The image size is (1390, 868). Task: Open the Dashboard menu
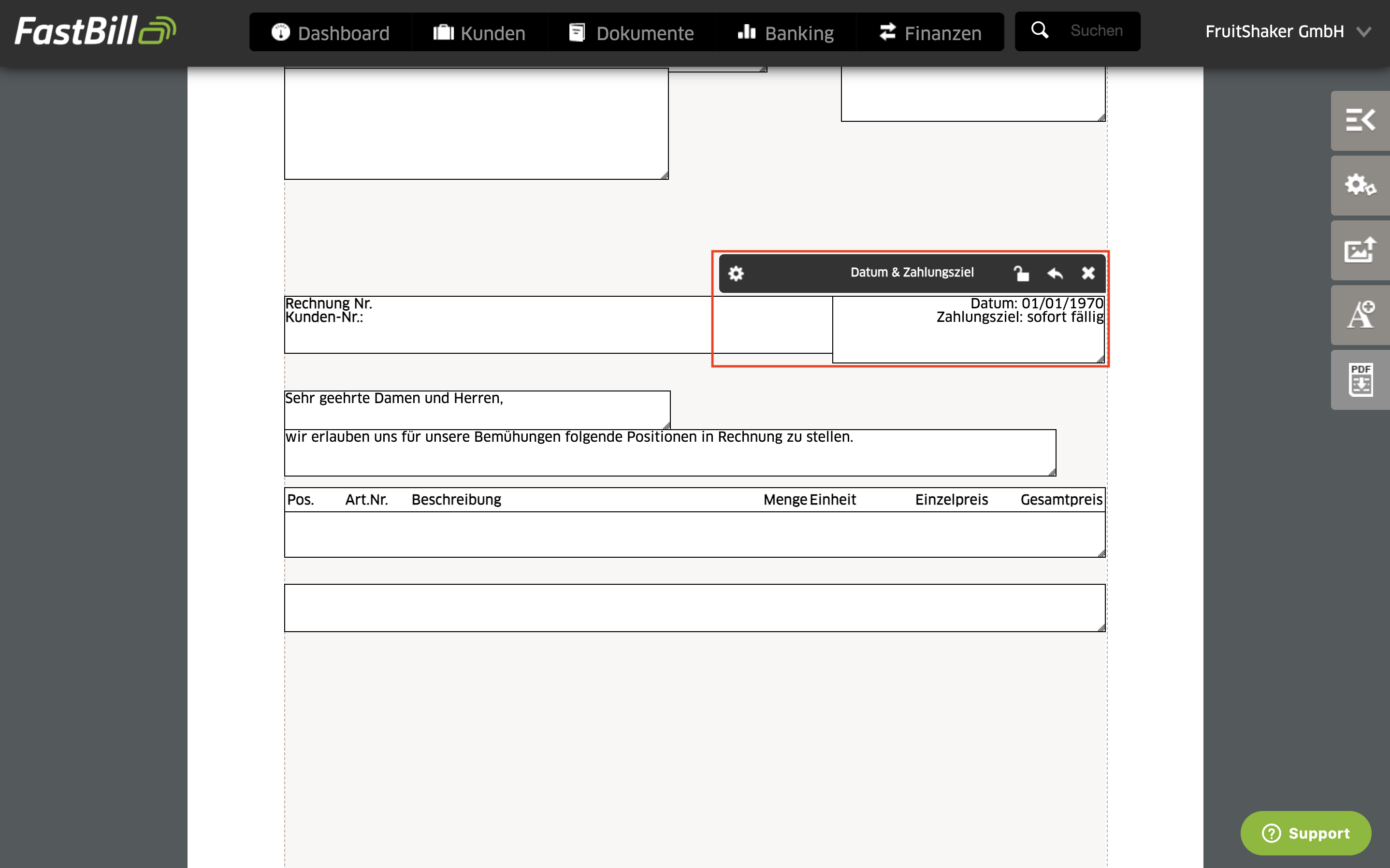(331, 33)
